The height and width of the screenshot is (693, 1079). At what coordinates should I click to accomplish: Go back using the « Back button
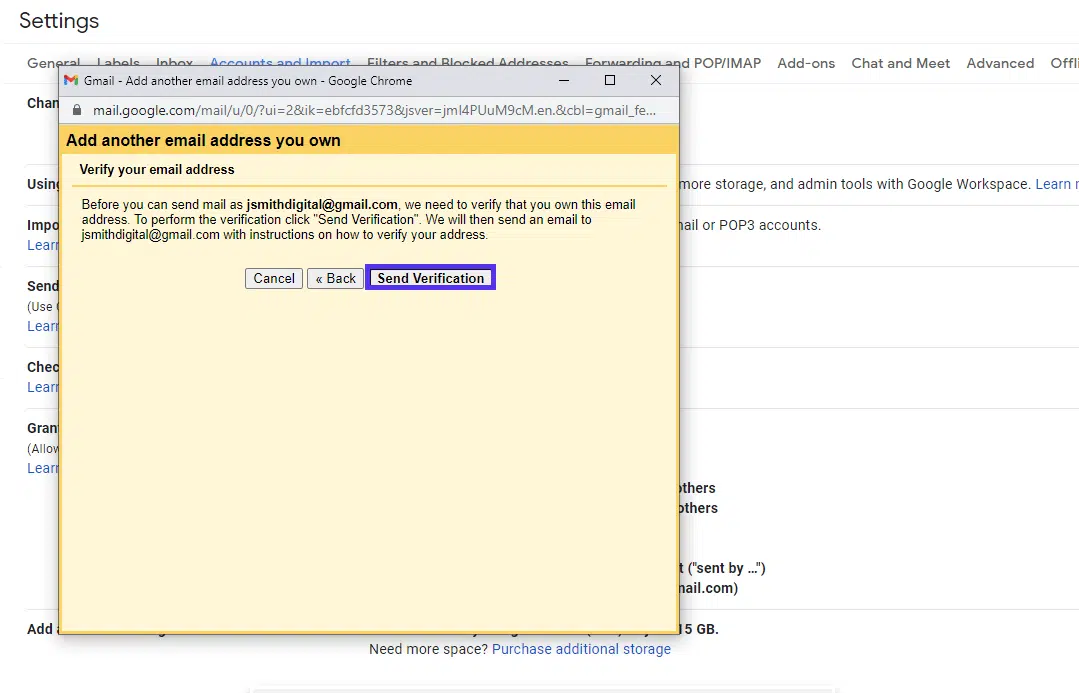pos(335,279)
